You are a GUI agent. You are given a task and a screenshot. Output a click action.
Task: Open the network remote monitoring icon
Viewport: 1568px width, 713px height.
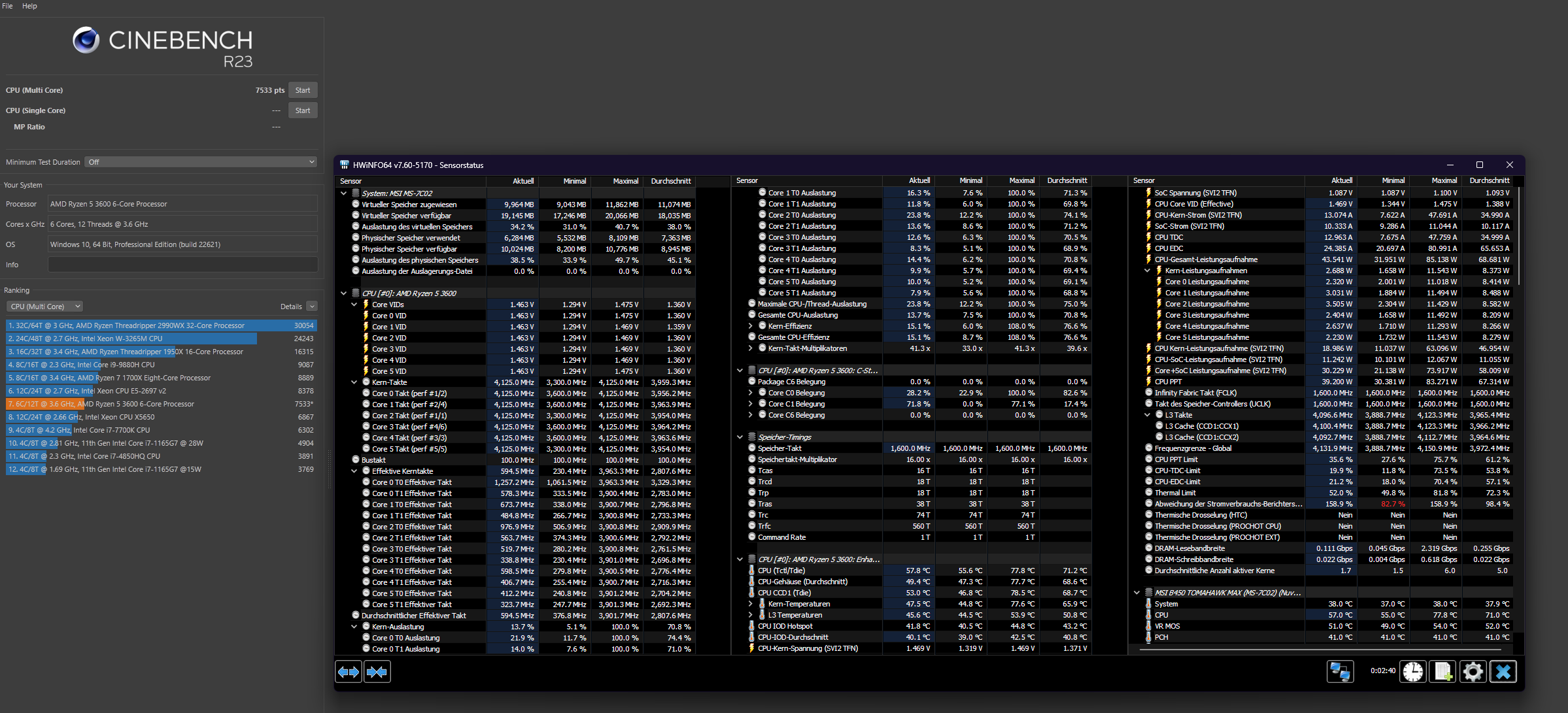pos(1340,672)
